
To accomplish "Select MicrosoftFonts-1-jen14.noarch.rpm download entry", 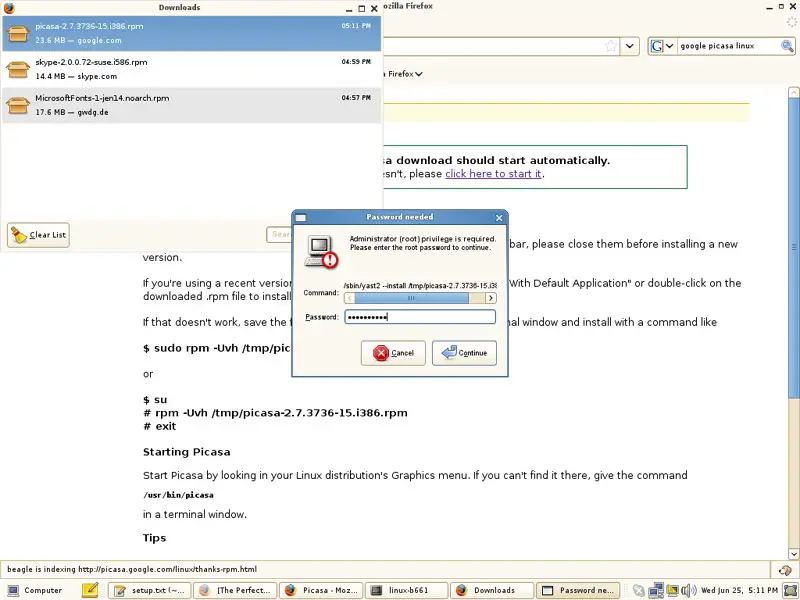I will pyautogui.click(x=191, y=105).
